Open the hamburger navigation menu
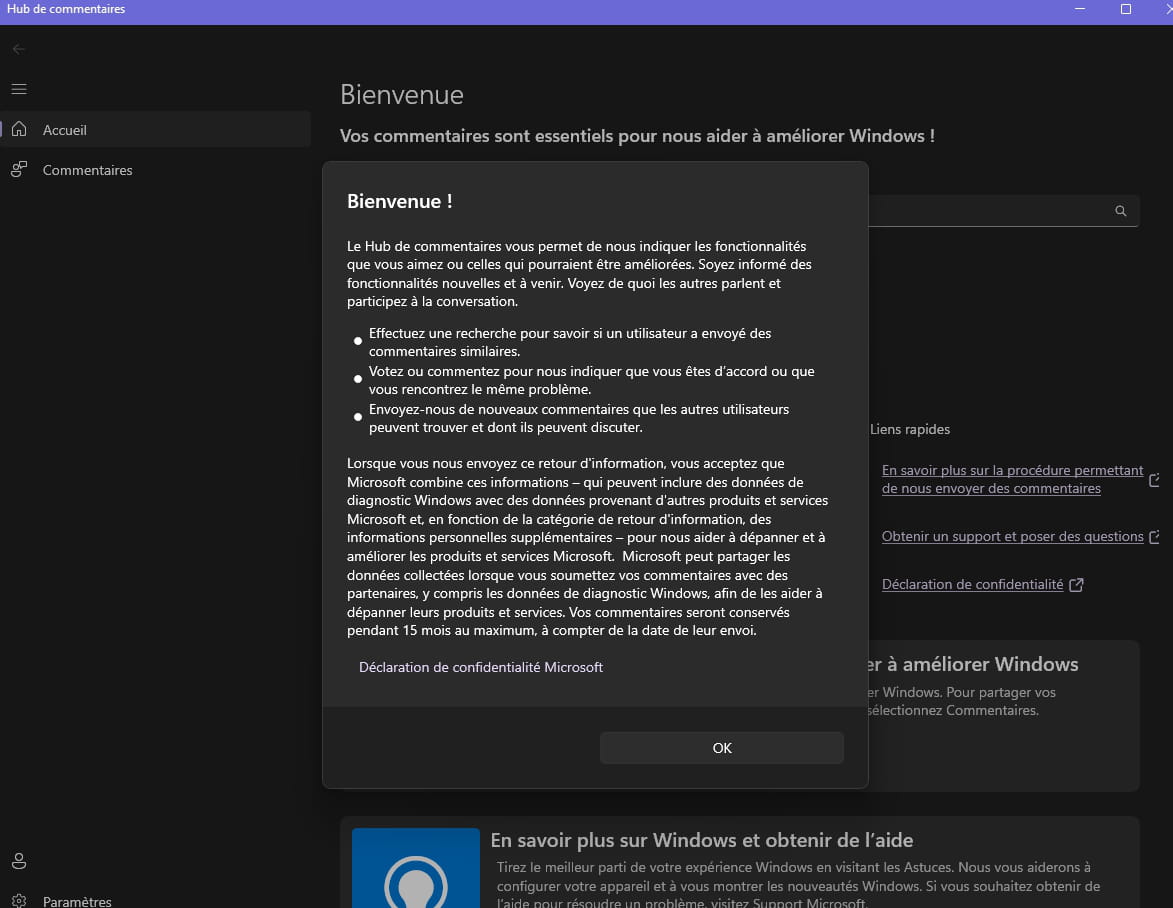Viewport: 1173px width, 908px height. (19, 89)
